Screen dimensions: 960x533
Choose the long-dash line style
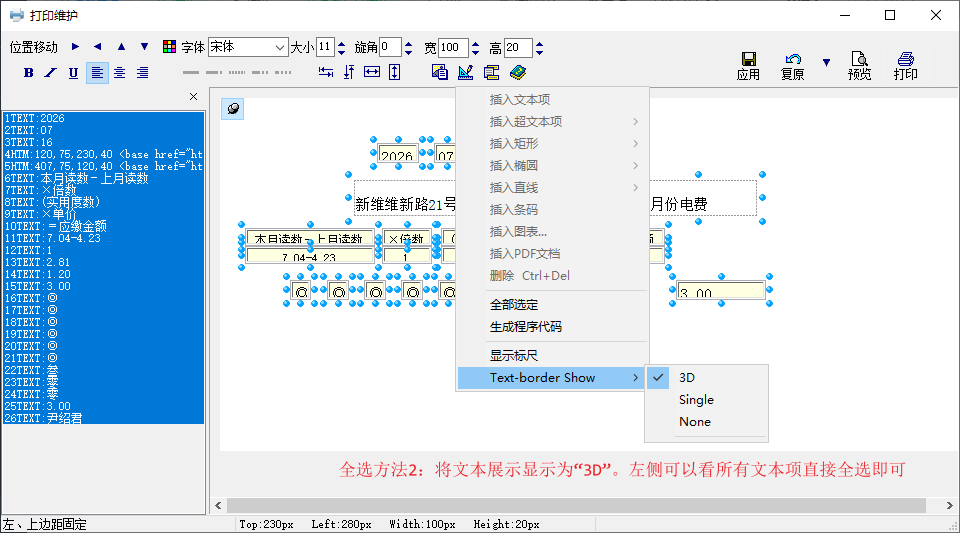(214, 73)
